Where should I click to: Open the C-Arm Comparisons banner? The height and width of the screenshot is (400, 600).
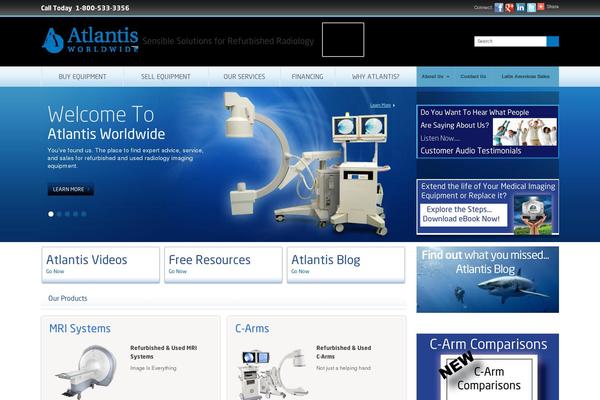(x=488, y=367)
